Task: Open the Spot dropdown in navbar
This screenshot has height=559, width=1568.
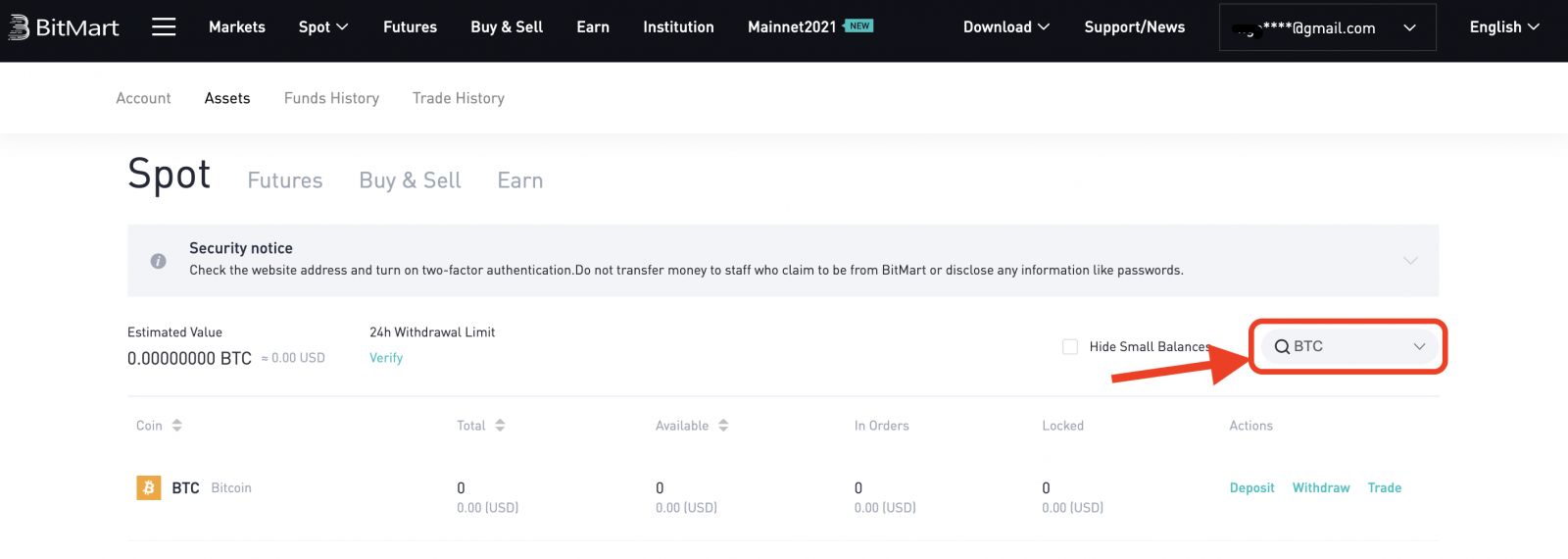Action: tap(323, 27)
